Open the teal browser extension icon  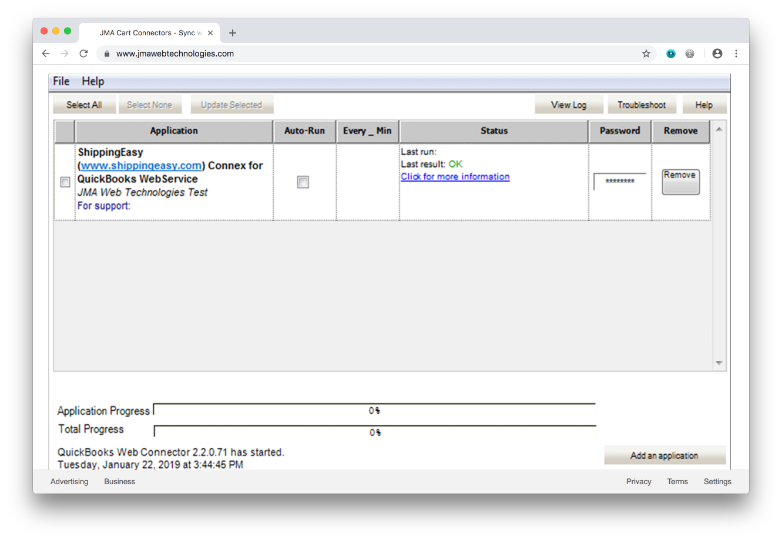click(x=671, y=53)
